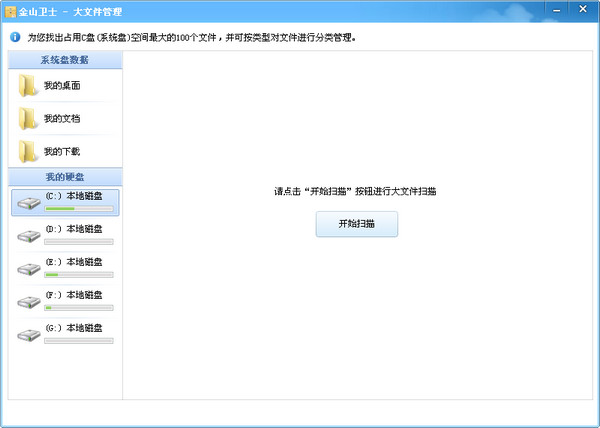This screenshot has width=600, height=428.
Task: Select the (D:) drive icon
Action: coord(29,236)
